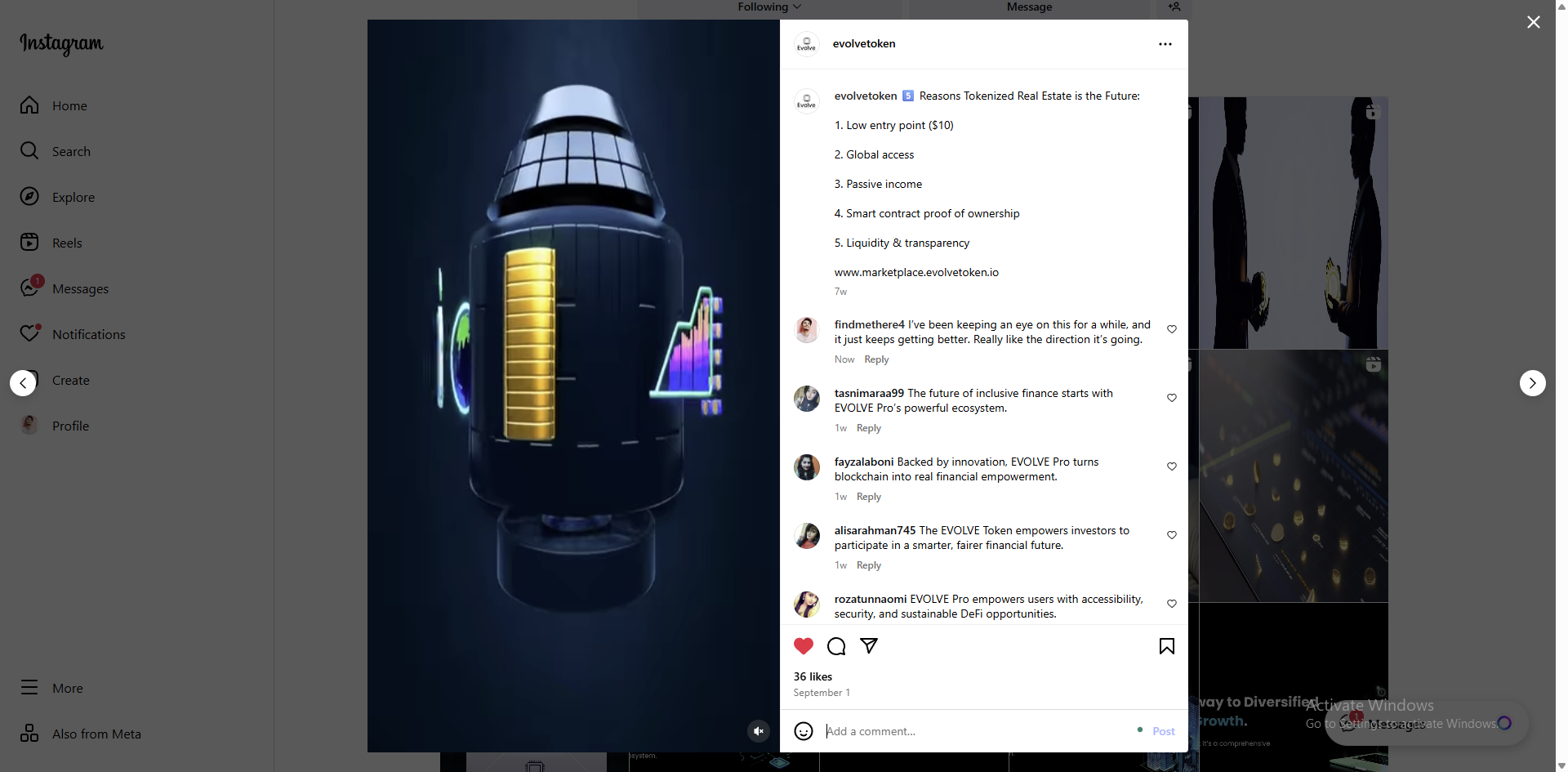Viewport: 1568px width, 772px height.
Task: Open alisarahman745 profile link
Action: [875, 530]
